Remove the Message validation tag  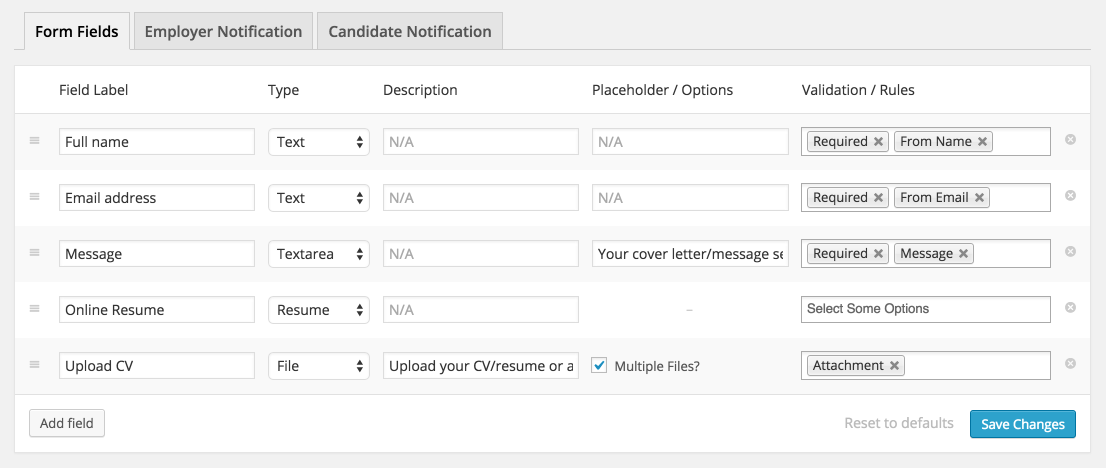click(x=963, y=254)
